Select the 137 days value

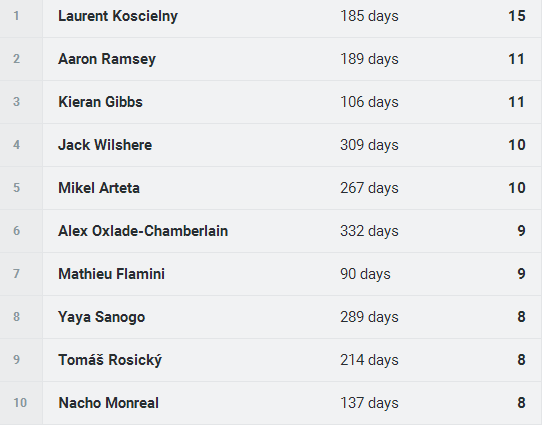(369, 403)
